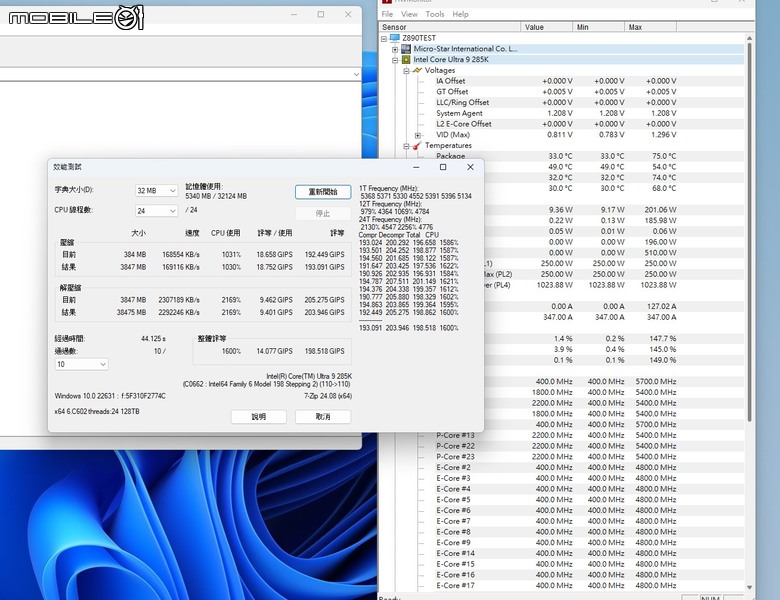Close the 效能測試 benchmark dialog
The image size is (780, 600).
pyautogui.click(x=470, y=167)
